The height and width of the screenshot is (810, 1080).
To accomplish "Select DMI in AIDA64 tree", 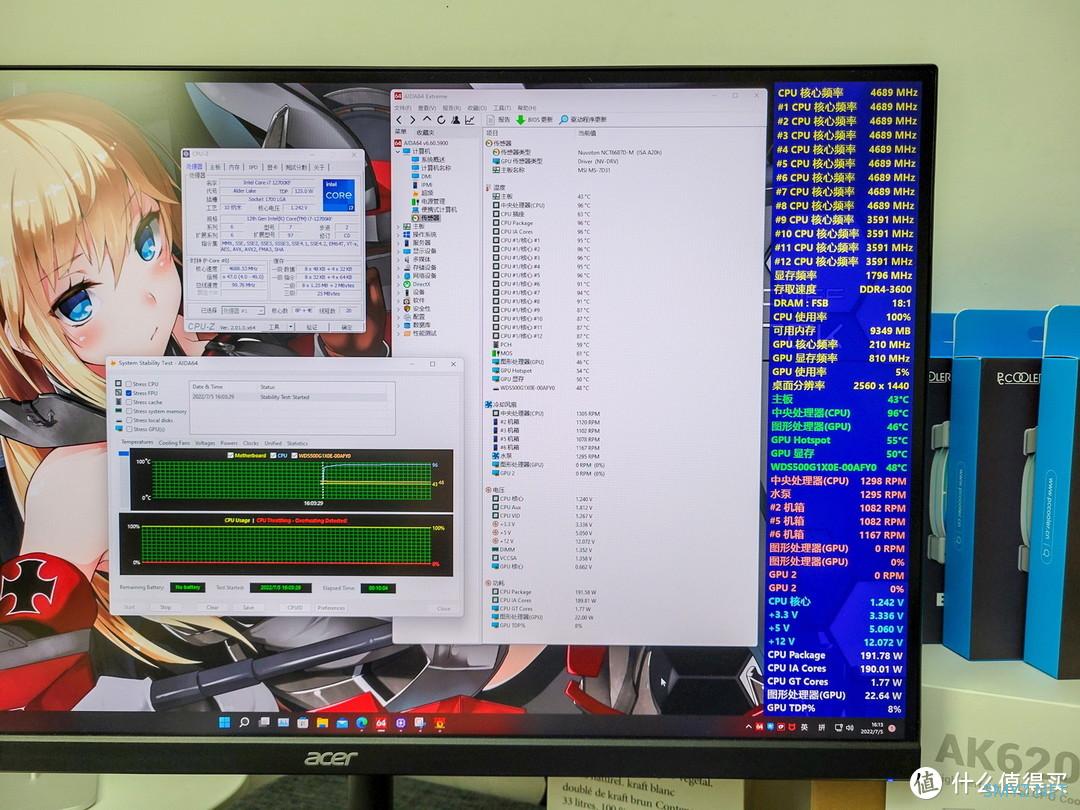I will [x=421, y=176].
